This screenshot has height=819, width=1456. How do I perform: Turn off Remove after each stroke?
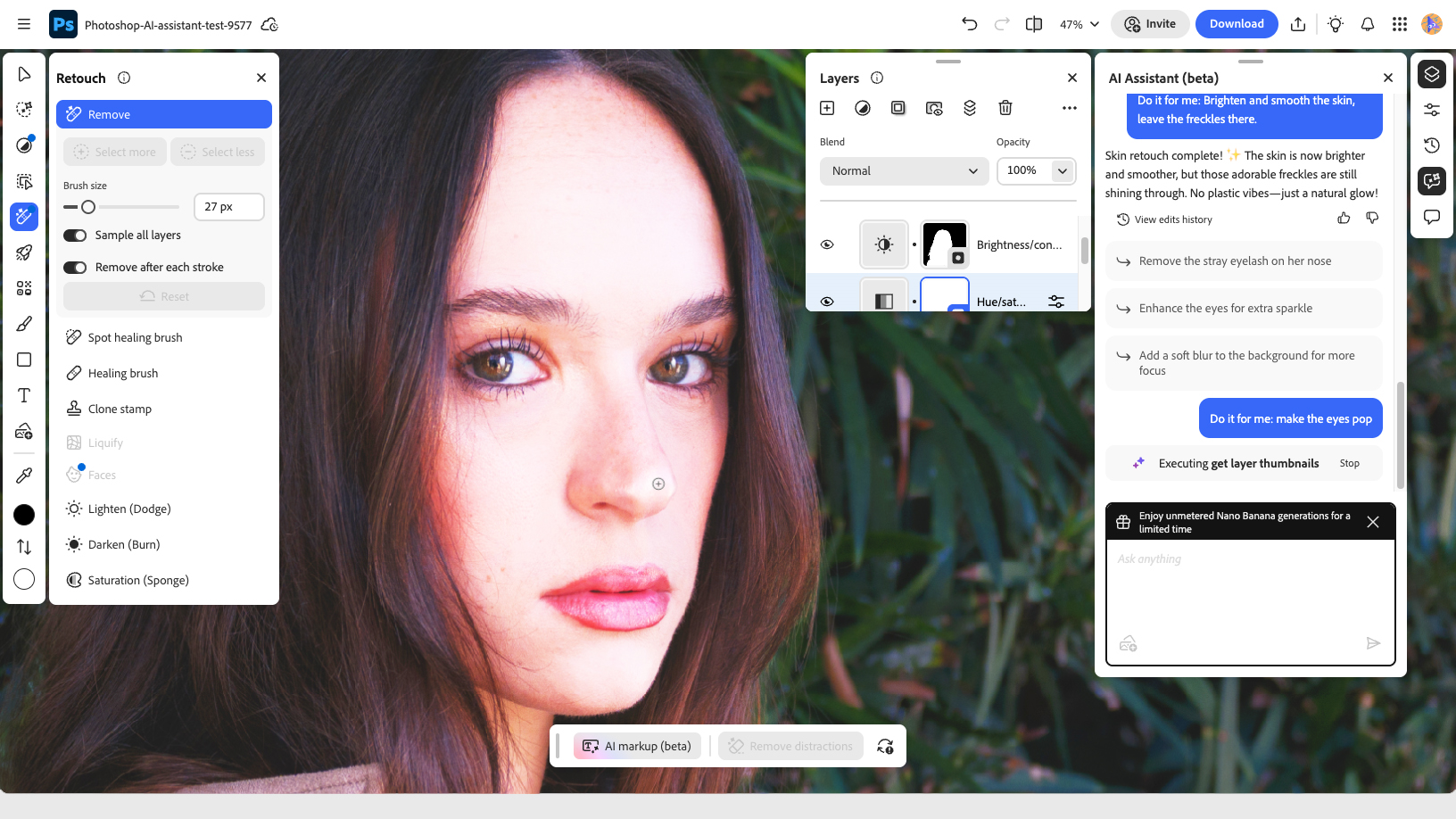coord(75,267)
